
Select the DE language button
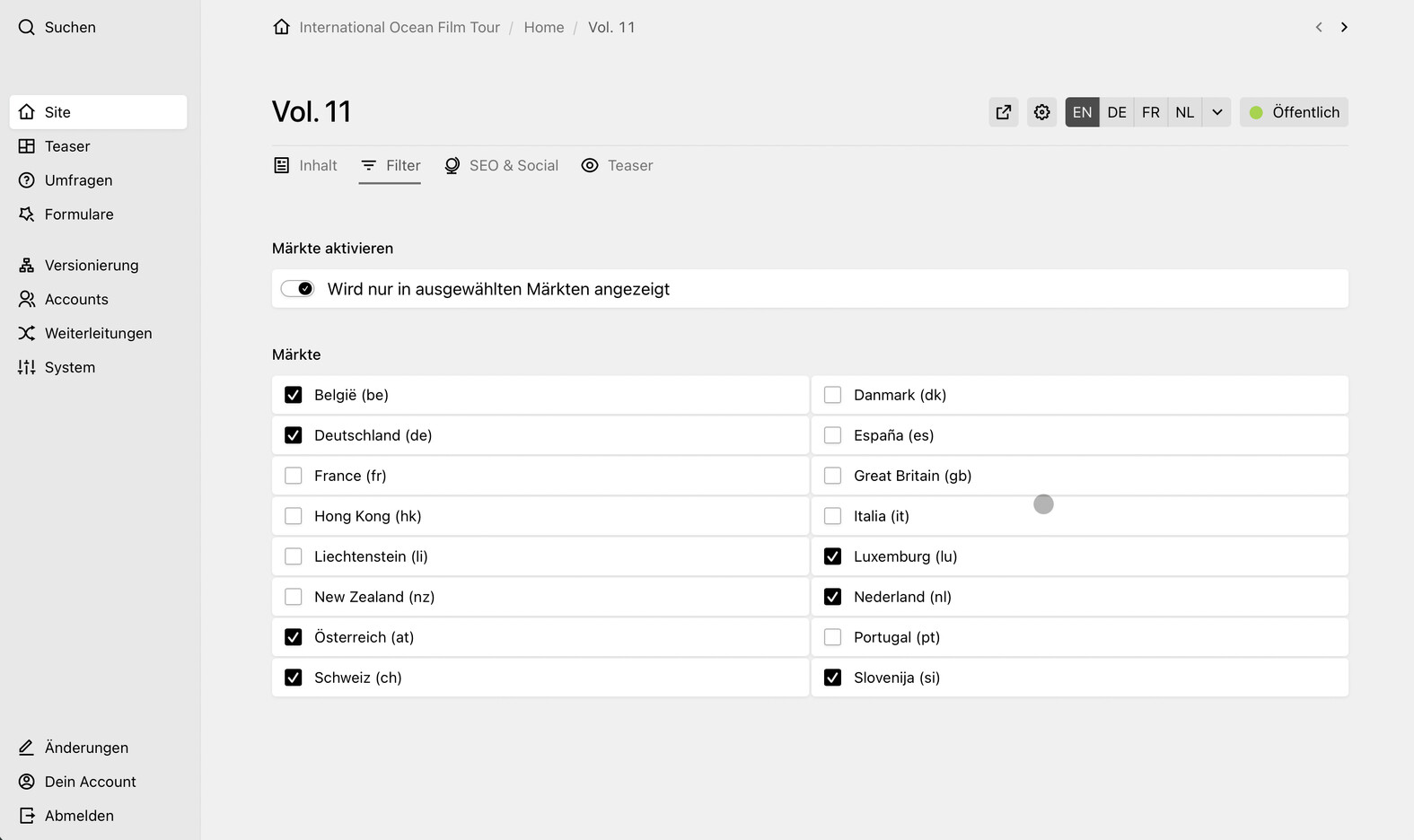(x=1117, y=112)
